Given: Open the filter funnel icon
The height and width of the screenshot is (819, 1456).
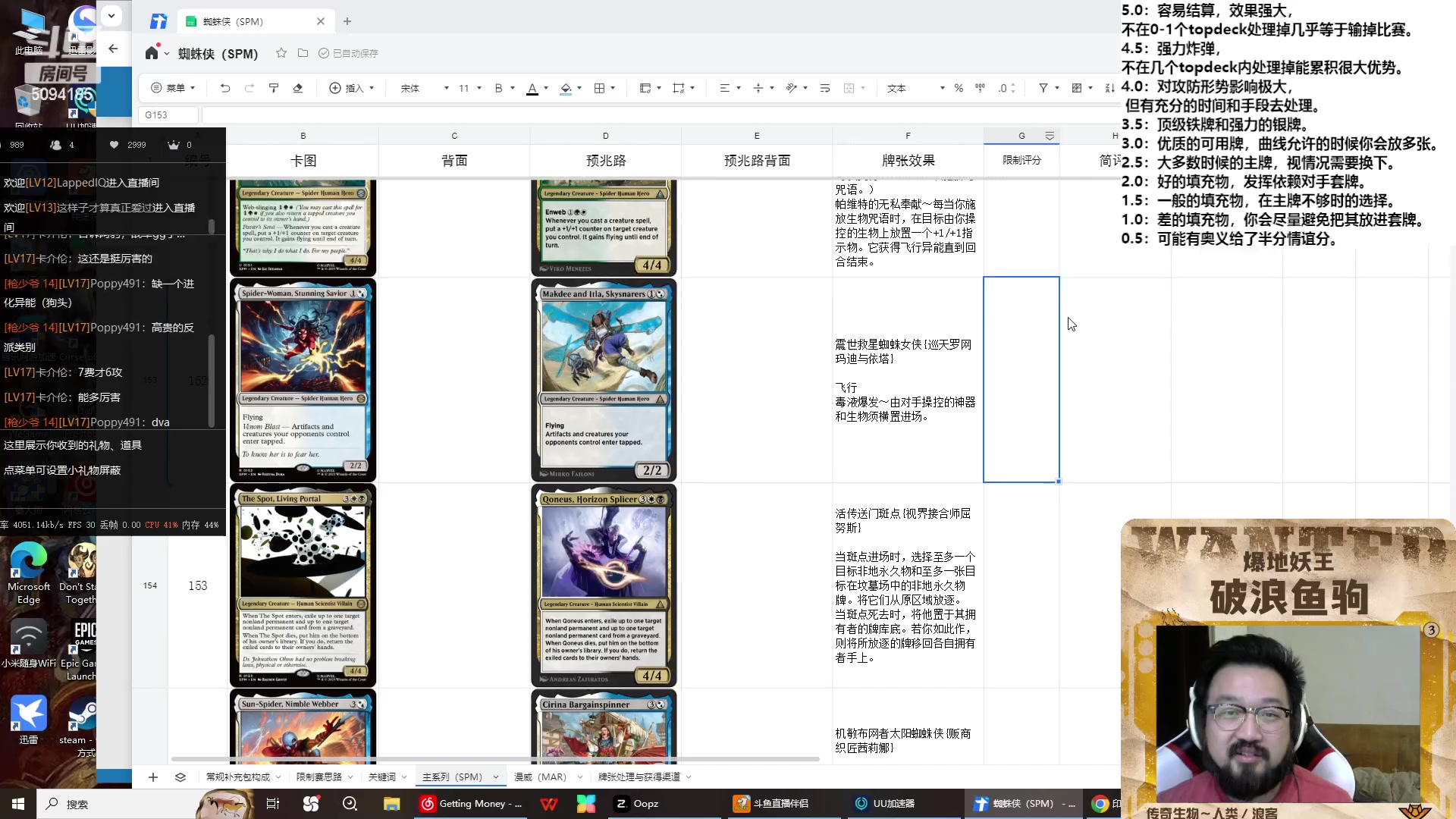Looking at the screenshot, I should coord(1043,88).
